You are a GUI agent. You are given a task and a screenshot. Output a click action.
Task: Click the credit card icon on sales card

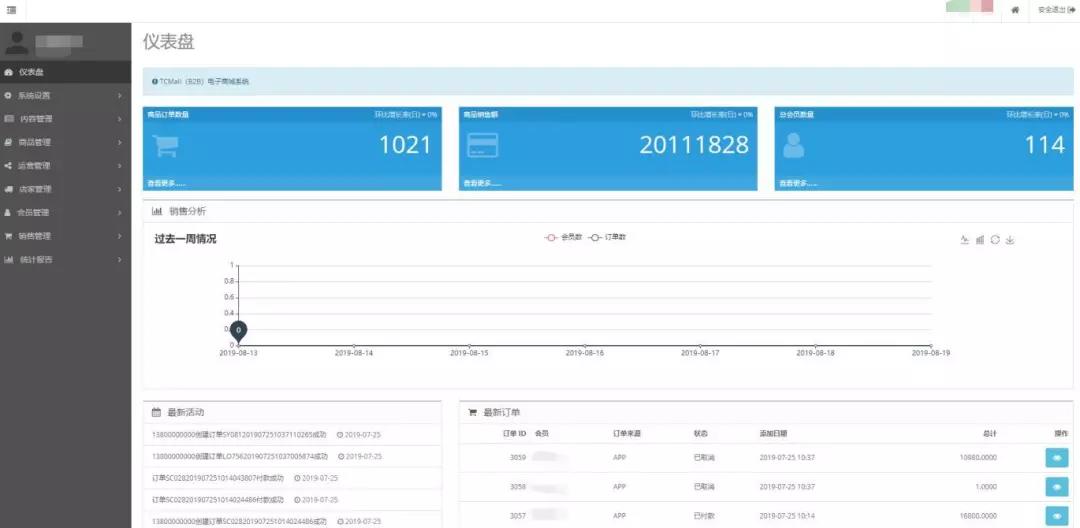482,146
